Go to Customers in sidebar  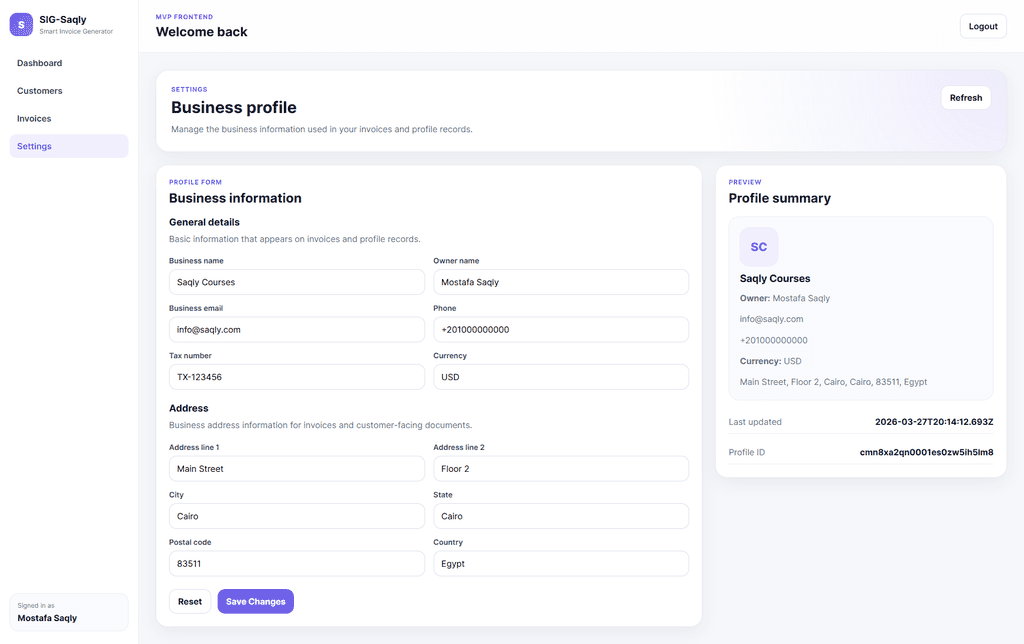40,91
